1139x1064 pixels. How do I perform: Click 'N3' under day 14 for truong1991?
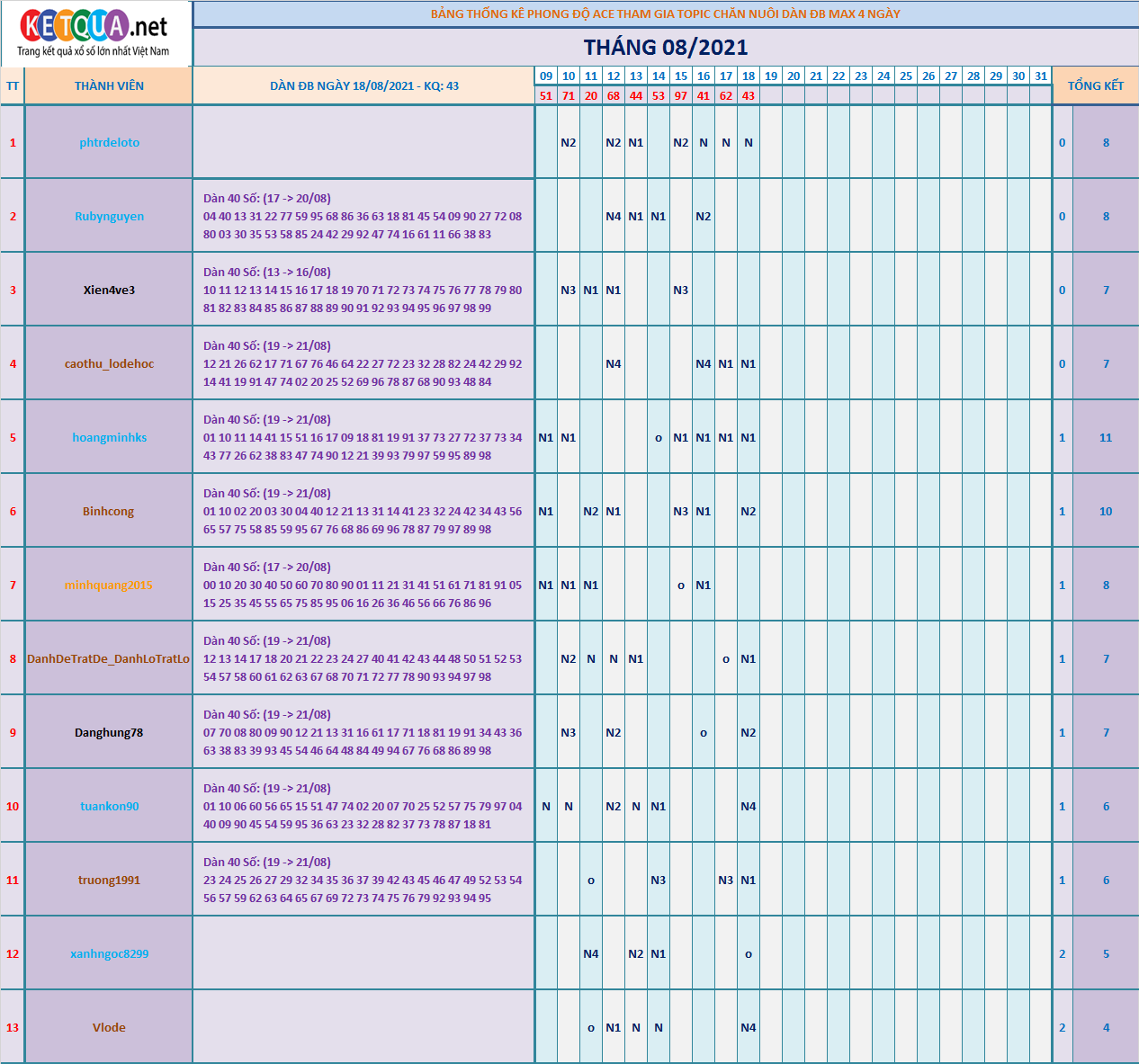pyautogui.click(x=659, y=881)
